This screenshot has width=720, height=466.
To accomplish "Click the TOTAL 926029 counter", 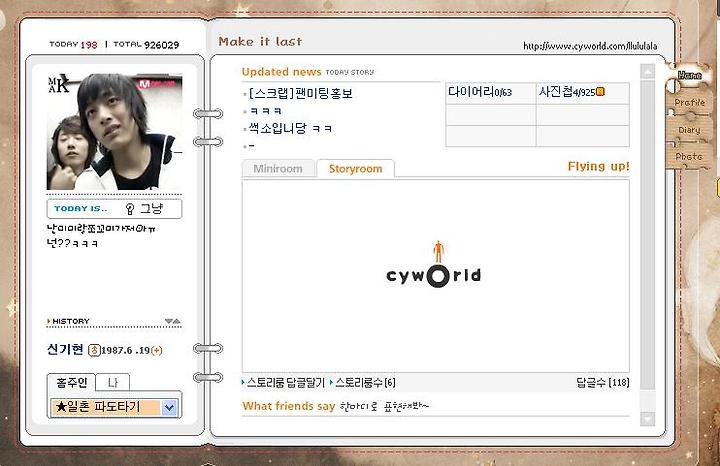I will point(146,45).
